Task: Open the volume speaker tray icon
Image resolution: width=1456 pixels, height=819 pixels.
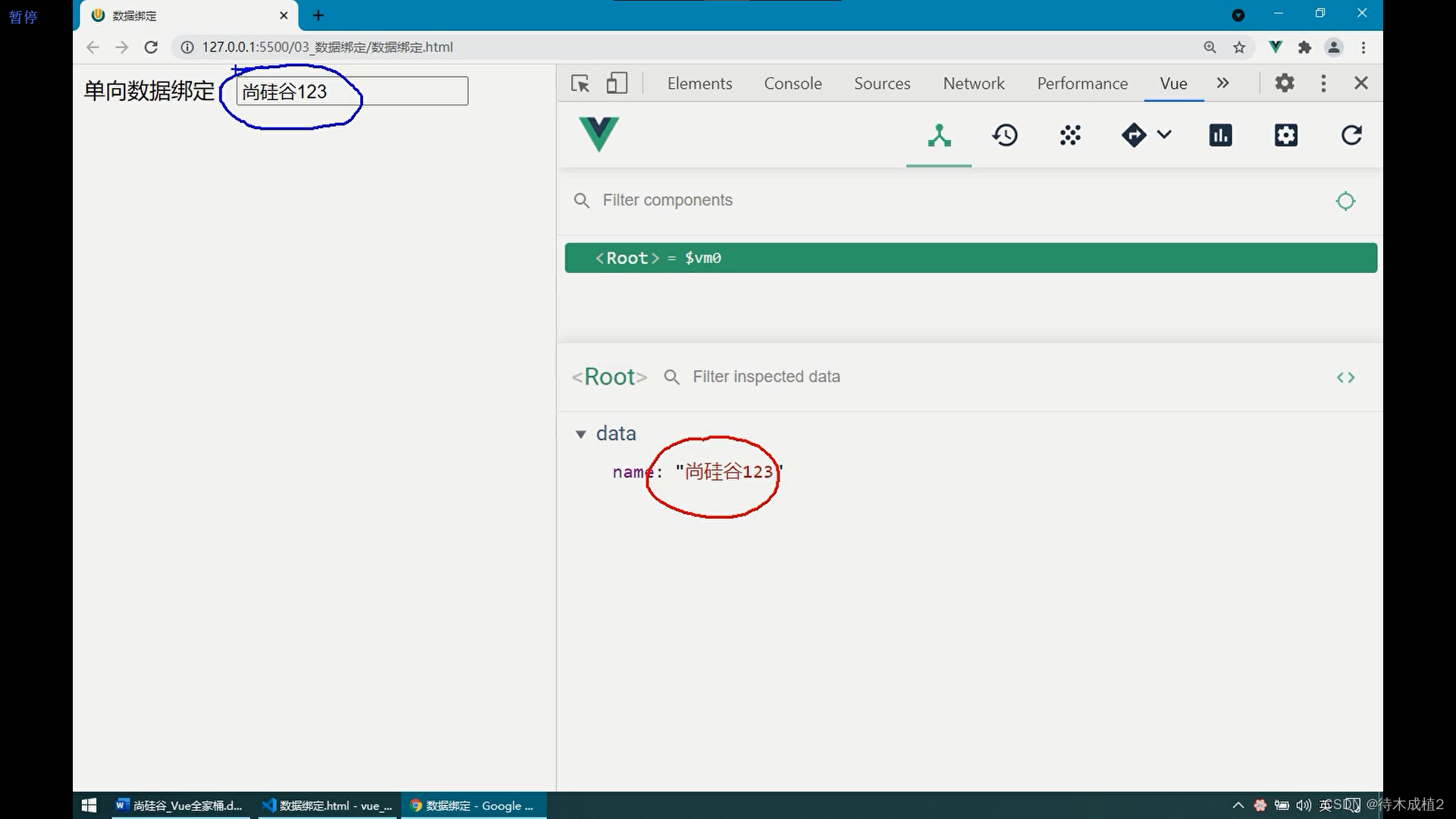Action: click(1304, 805)
